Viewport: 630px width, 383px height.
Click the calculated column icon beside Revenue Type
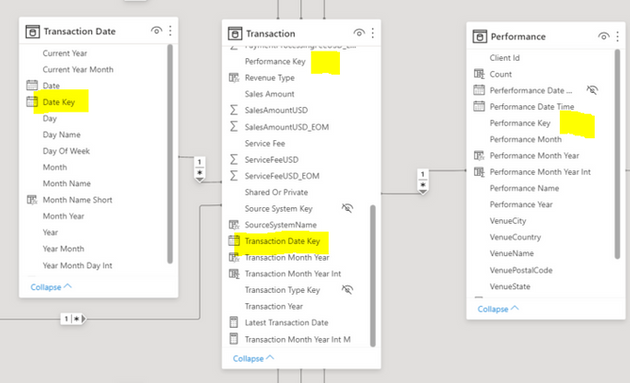234,78
